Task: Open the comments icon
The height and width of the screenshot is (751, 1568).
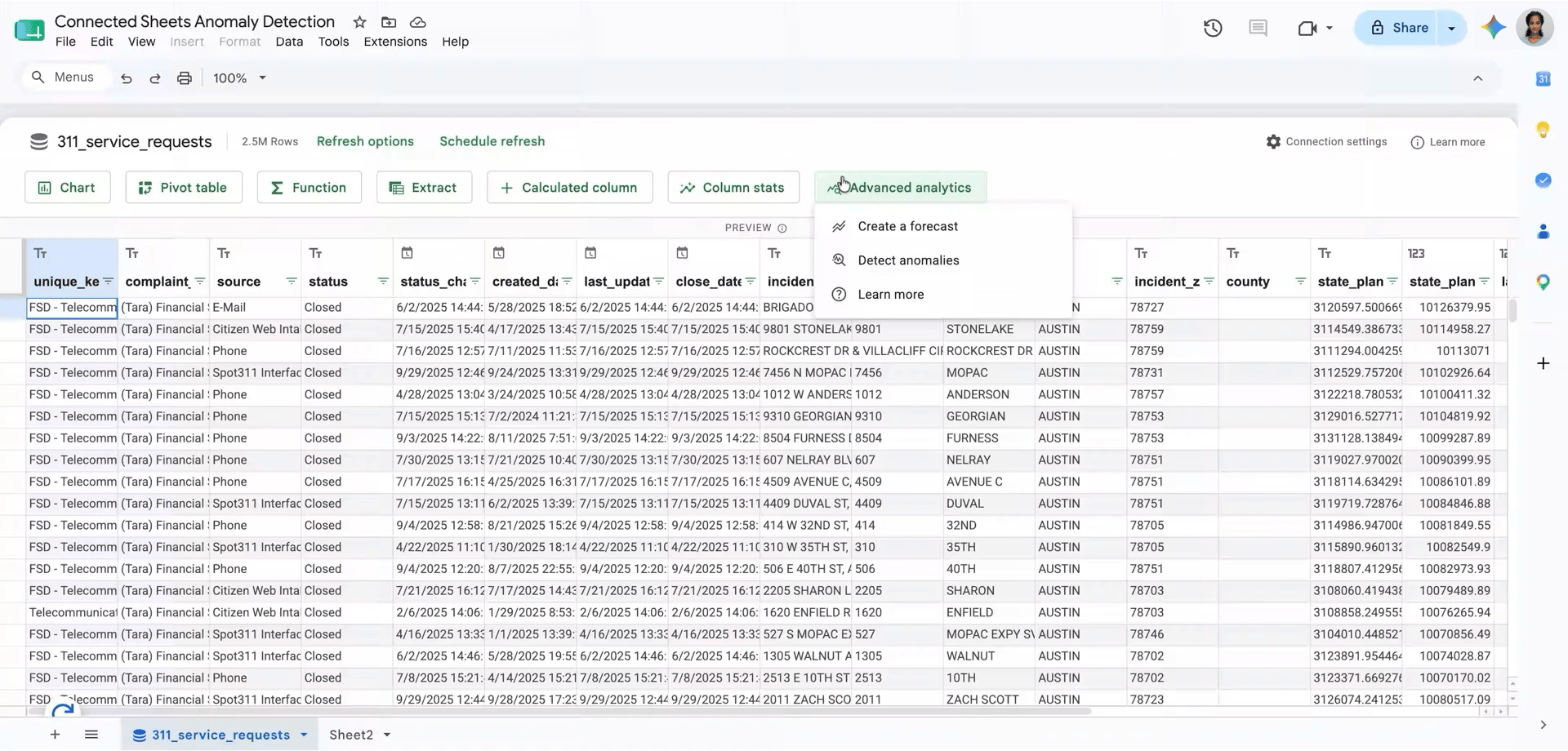Action: [1258, 28]
